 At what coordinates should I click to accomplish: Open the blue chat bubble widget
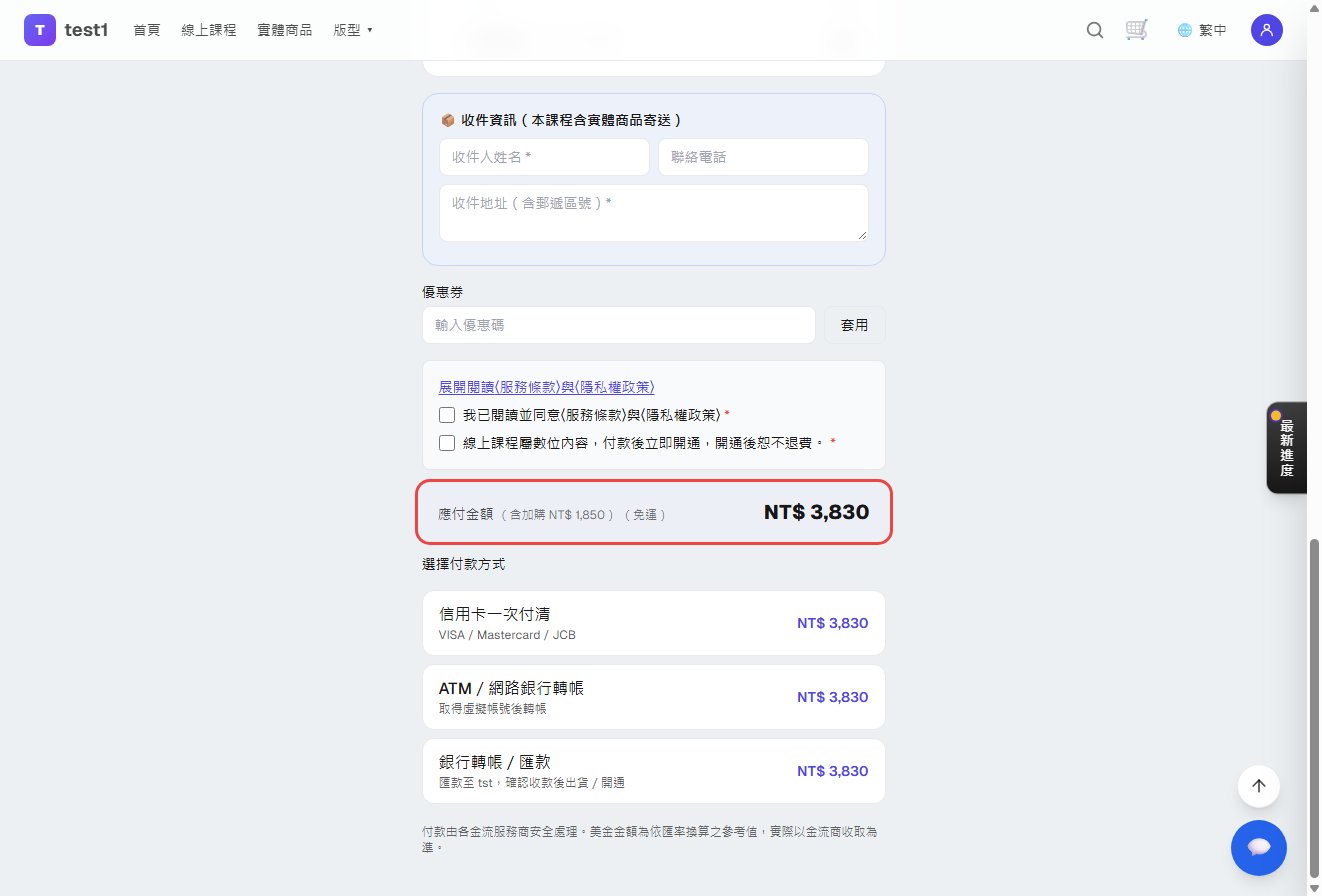[x=1259, y=847]
